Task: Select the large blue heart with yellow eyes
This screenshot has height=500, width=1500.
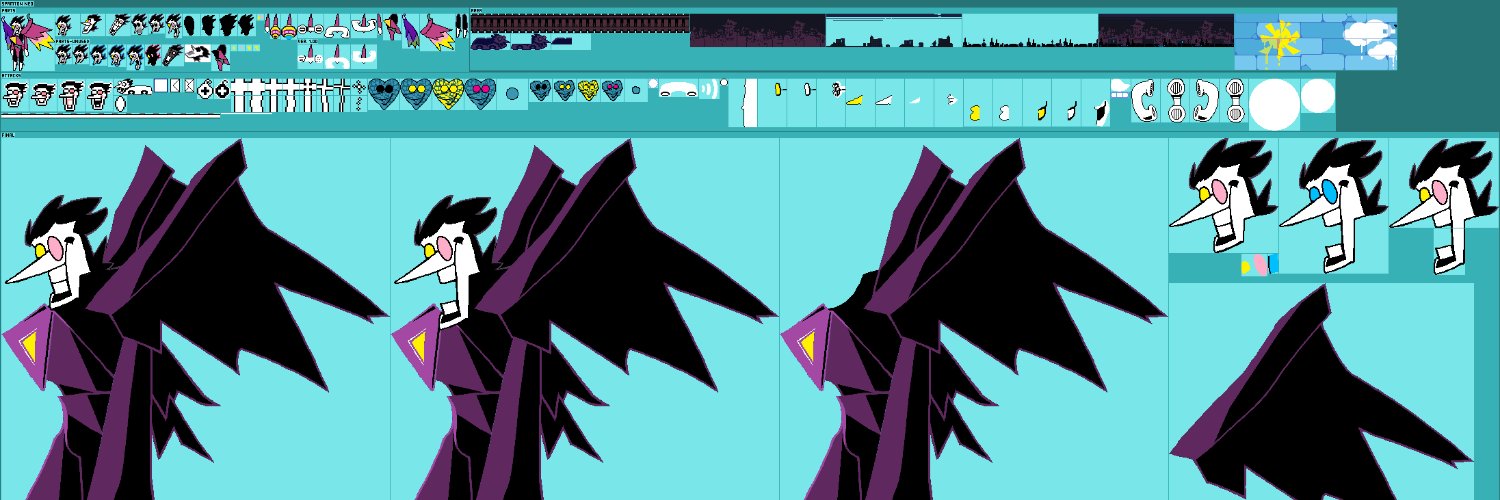Action: [414, 93]
